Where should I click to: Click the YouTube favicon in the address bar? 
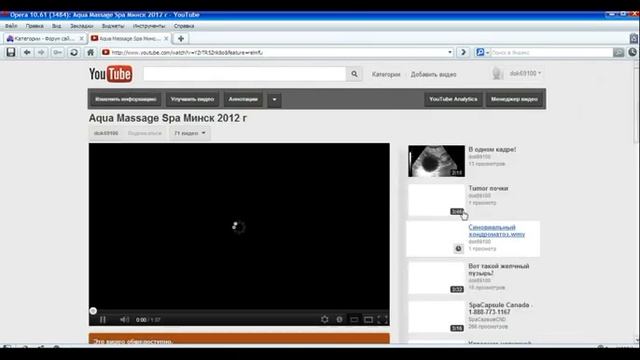tap(106, 52)
